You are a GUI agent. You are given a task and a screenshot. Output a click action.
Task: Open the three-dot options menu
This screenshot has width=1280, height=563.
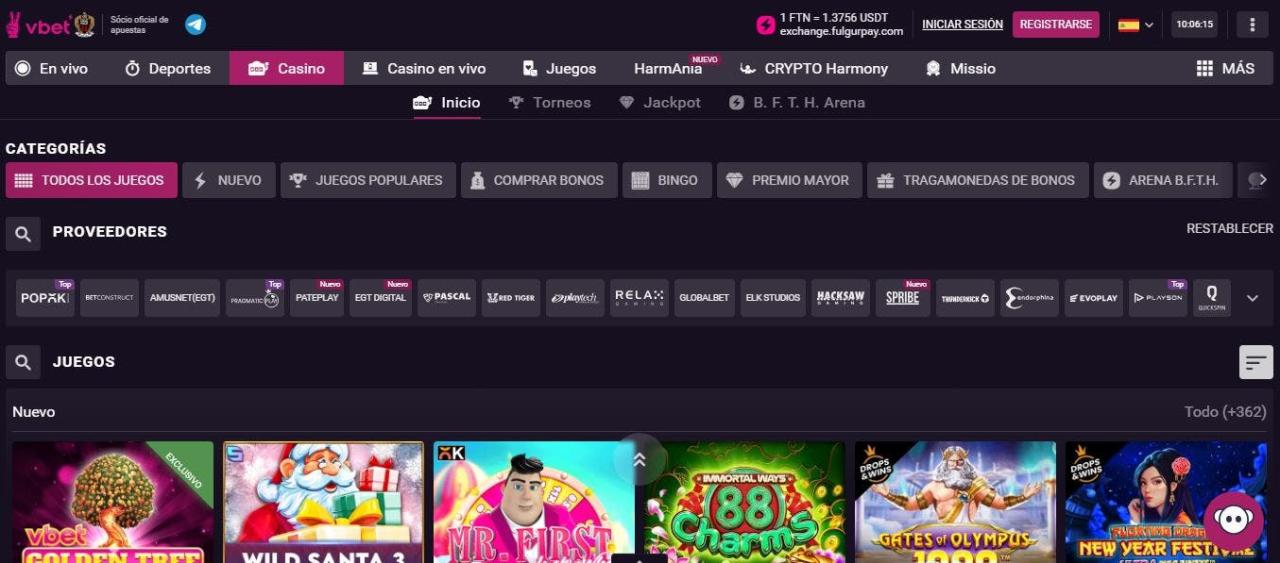click(1252, 25)
